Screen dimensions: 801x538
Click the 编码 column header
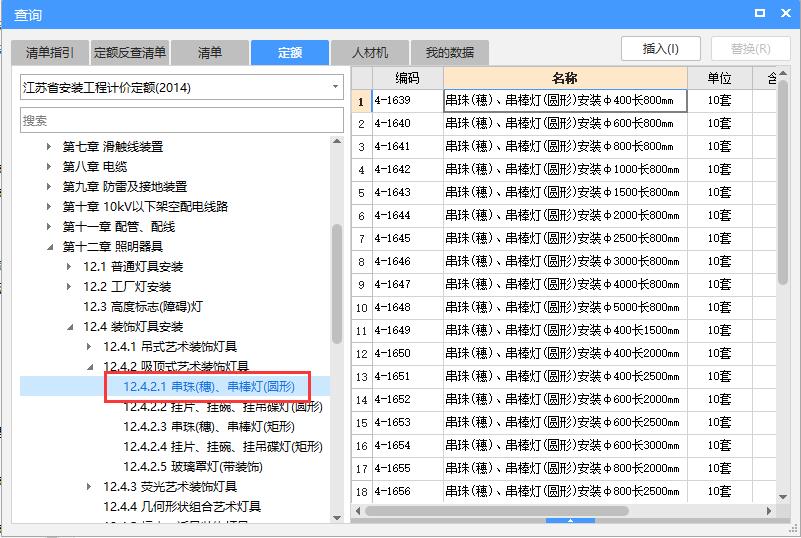click(408, 78)
